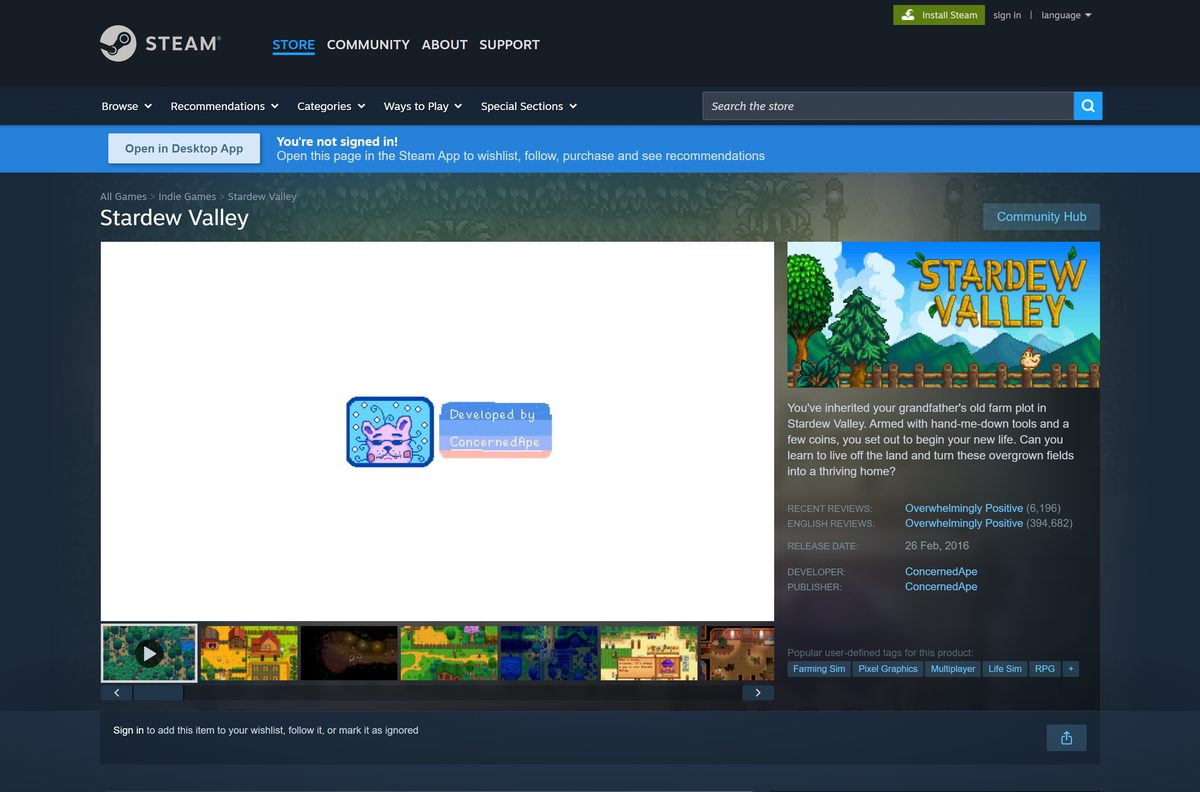Open the SUPPORT tab
The height and width of the screenshot is (792, 1200).
(x=509, y=45)
